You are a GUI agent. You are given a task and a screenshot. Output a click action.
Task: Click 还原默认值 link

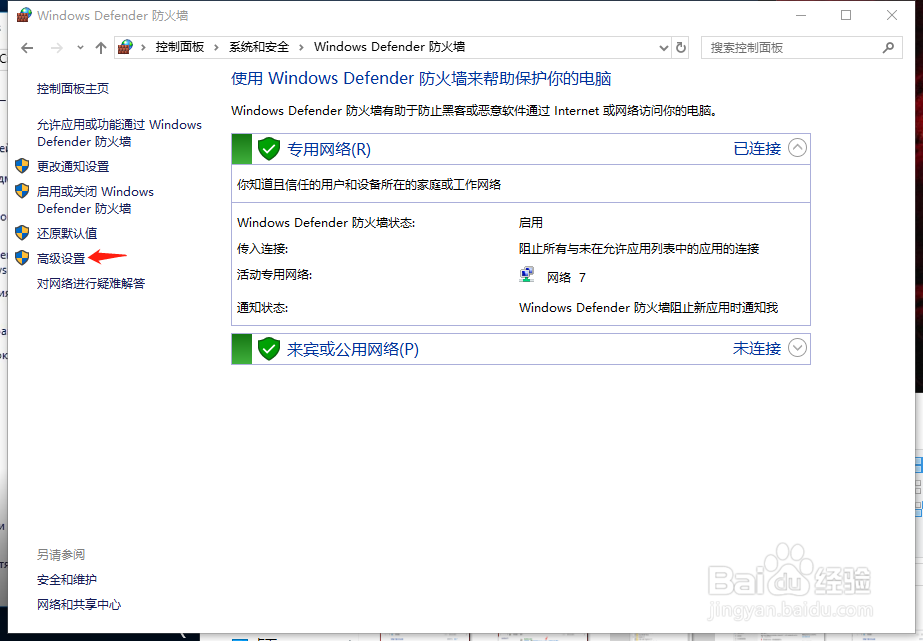[x=67, y=234]
